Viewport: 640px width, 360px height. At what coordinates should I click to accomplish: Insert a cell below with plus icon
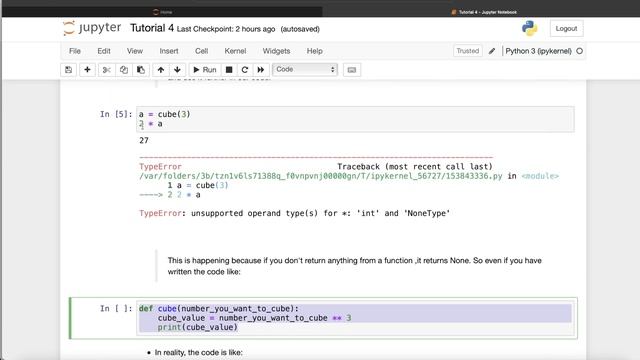coord(87,70)
